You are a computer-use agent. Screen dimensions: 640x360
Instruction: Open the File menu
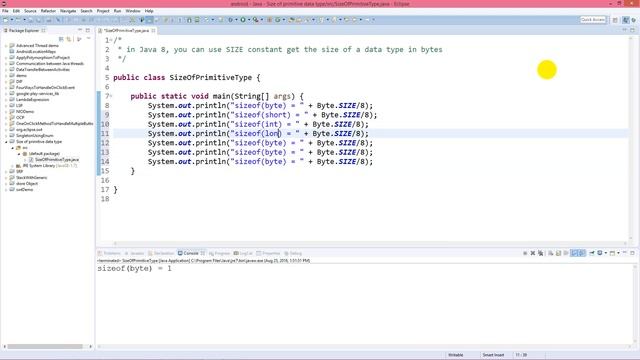click(x=5, y=11)
